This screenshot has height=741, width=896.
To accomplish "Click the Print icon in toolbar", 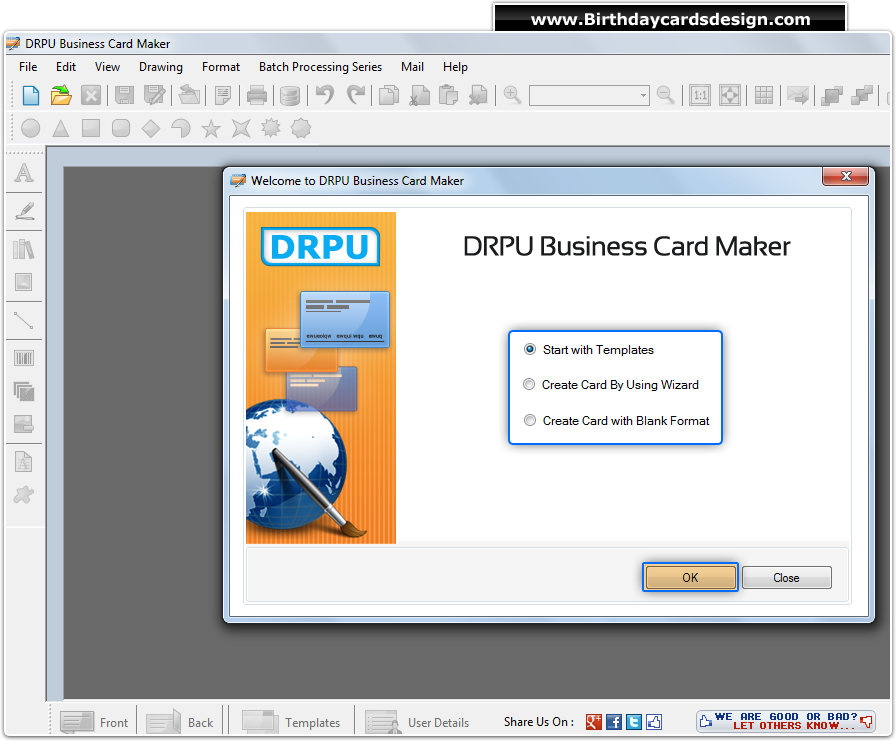I will (x=257, y=95).
